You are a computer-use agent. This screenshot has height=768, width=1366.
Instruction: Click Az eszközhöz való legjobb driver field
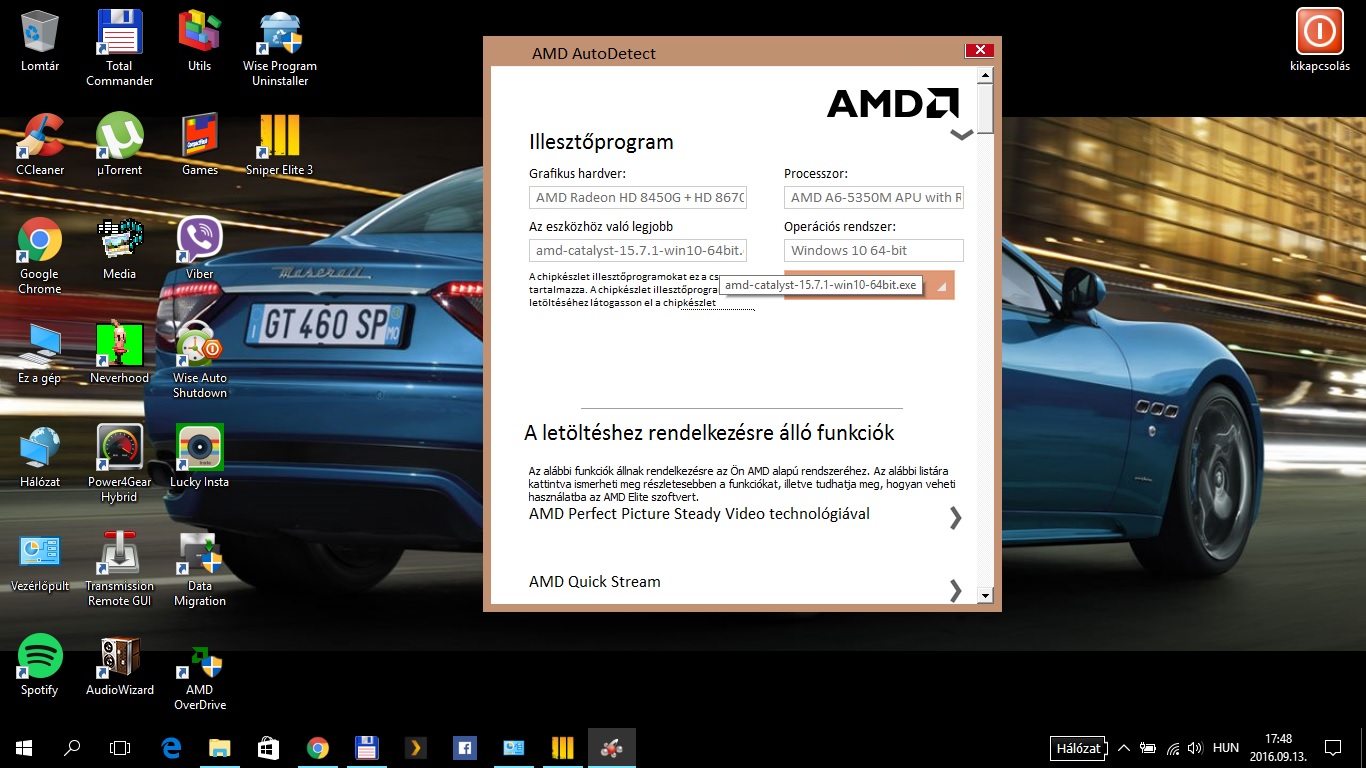tap(637, 250)
